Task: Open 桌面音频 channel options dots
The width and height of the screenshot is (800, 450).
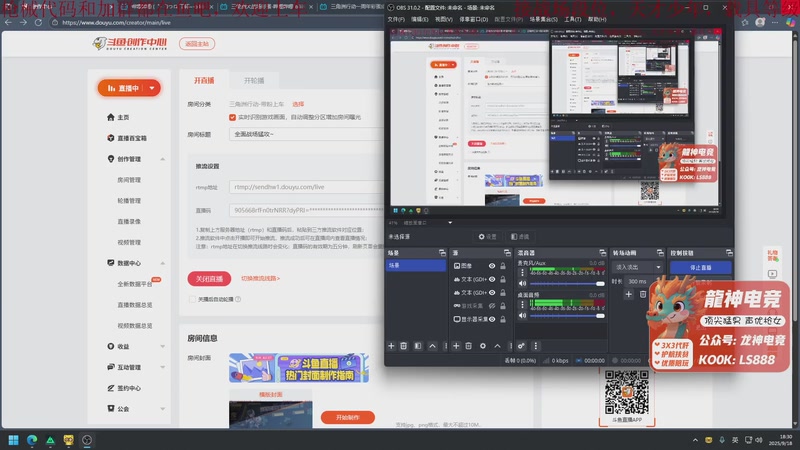Action: (522, 305)
